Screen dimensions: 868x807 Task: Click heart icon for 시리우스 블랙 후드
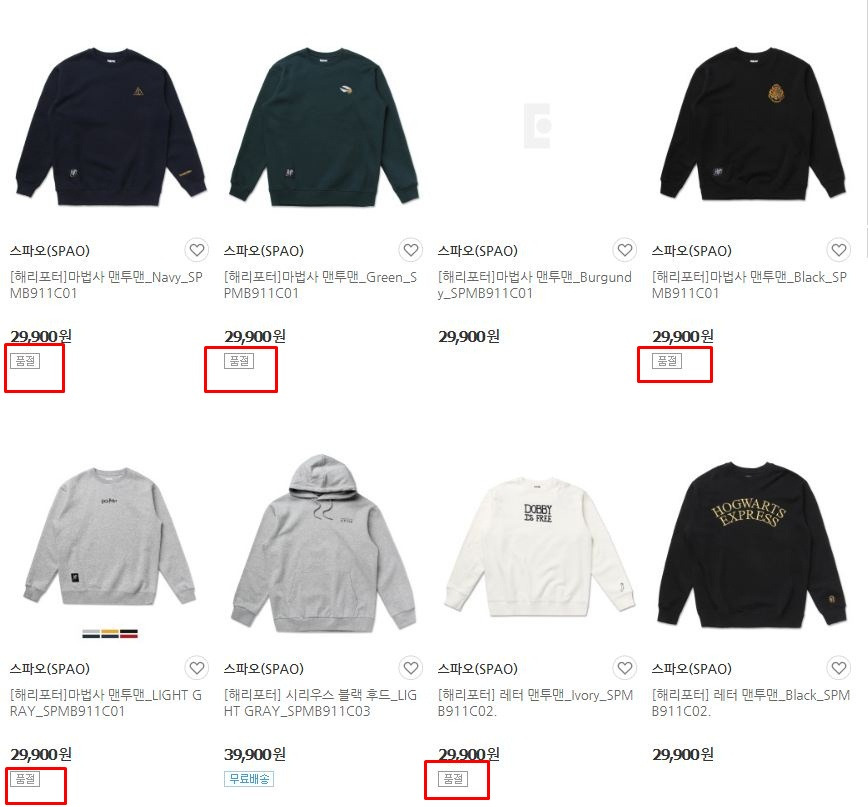(411, 669)
